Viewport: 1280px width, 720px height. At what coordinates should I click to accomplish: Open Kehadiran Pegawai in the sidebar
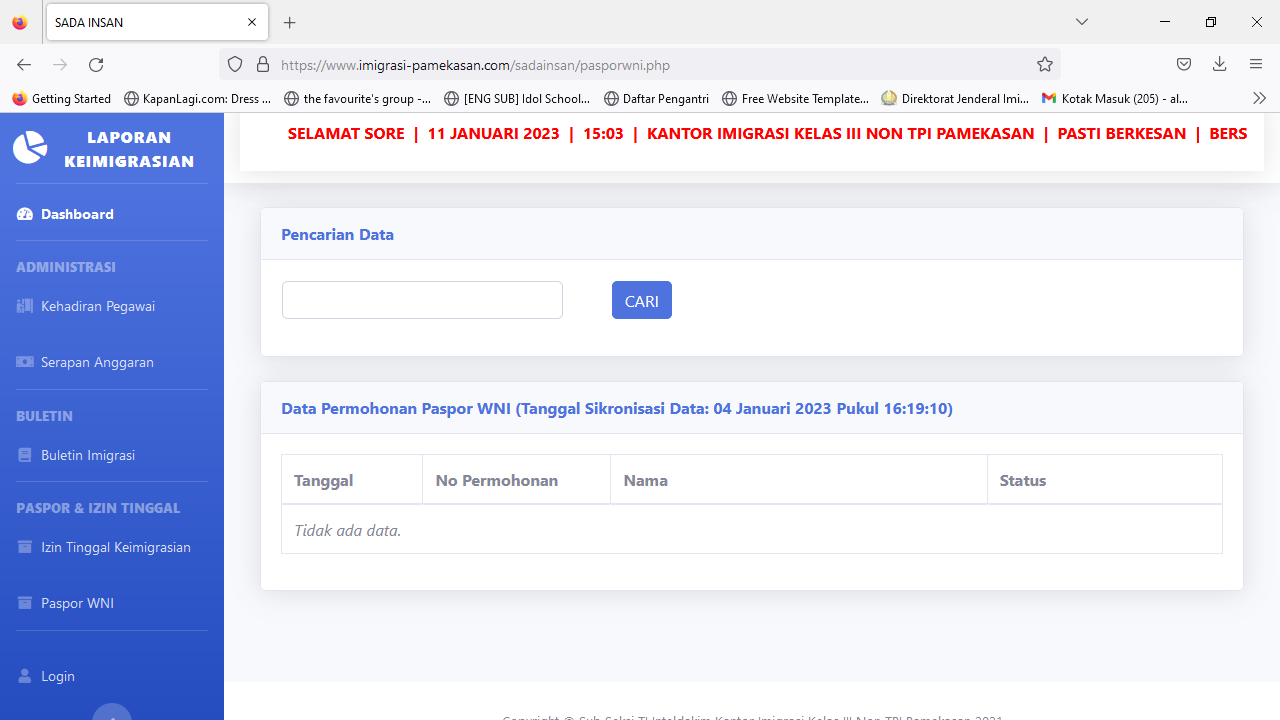97,306
